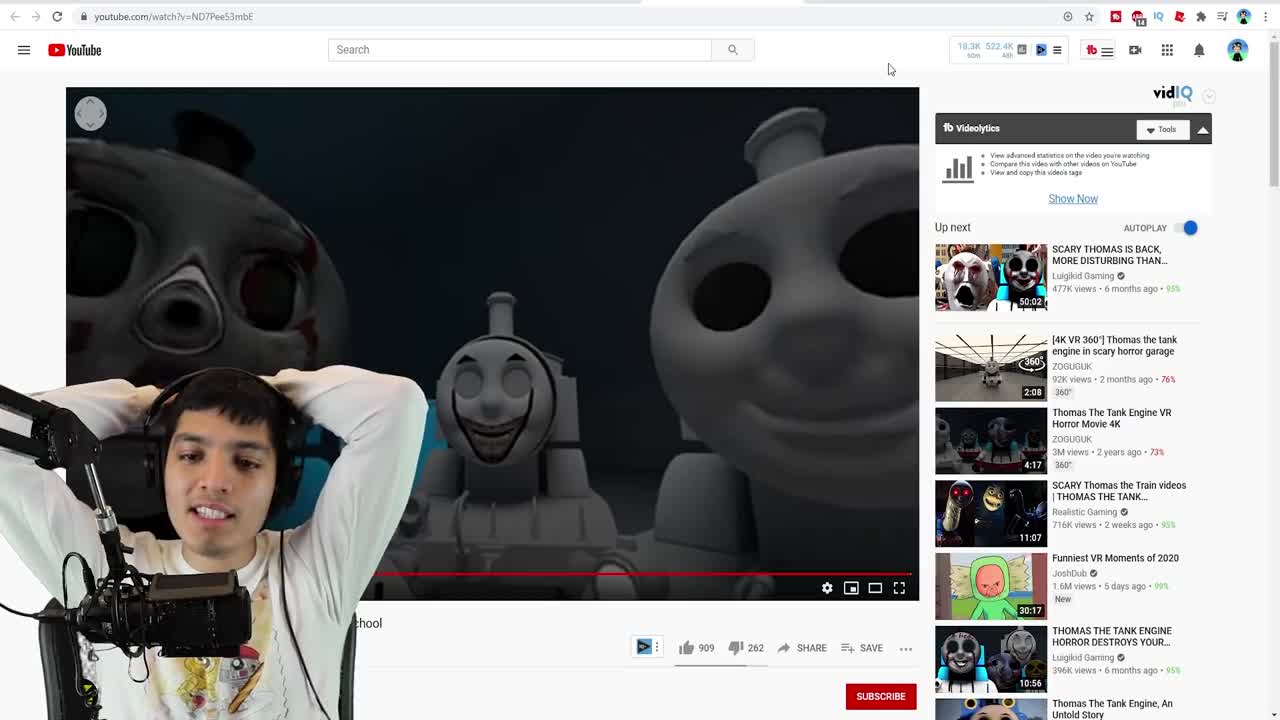1280x720 pixels.
Task: Reload the page in the browser
Action: 57,16
